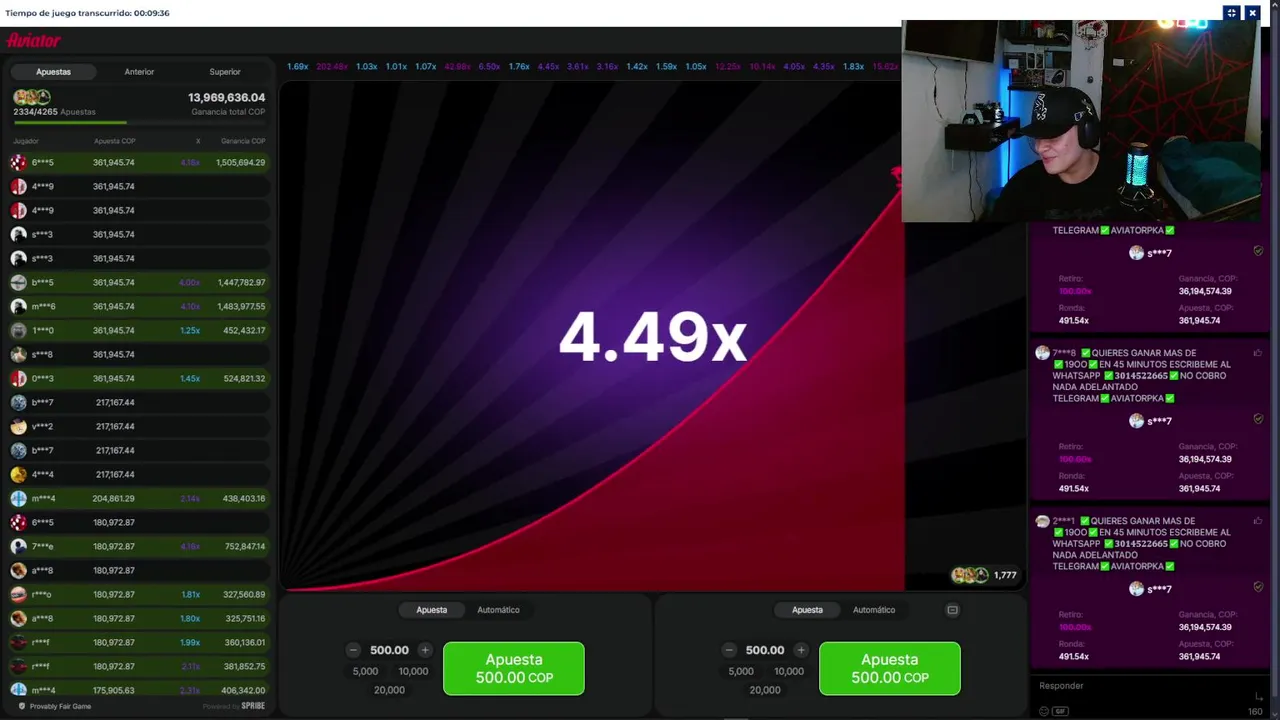This screenshot has width=1280, height=720.
Task: Increase bet amount in first bet panel
Action: [x=425, y=650]
